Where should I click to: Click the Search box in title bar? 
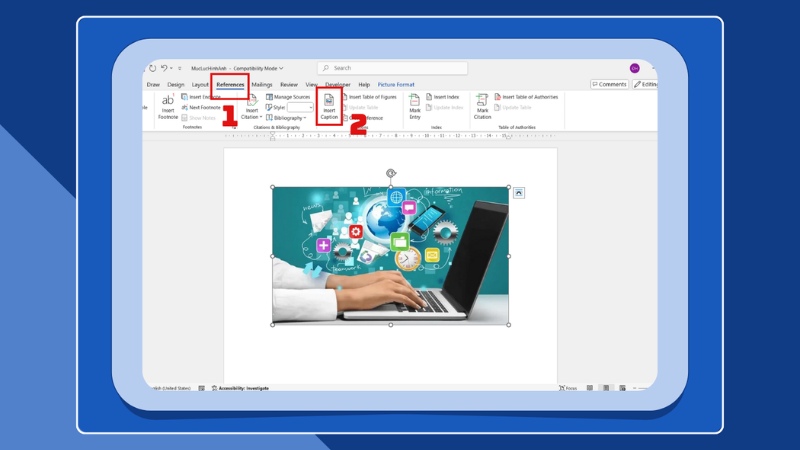pos(392,68)
